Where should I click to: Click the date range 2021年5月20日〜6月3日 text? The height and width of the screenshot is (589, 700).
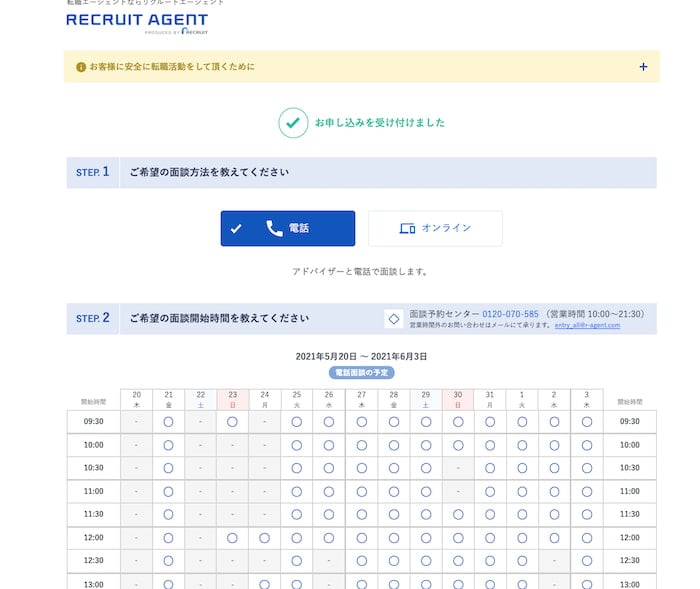click(x=361, y=356)
